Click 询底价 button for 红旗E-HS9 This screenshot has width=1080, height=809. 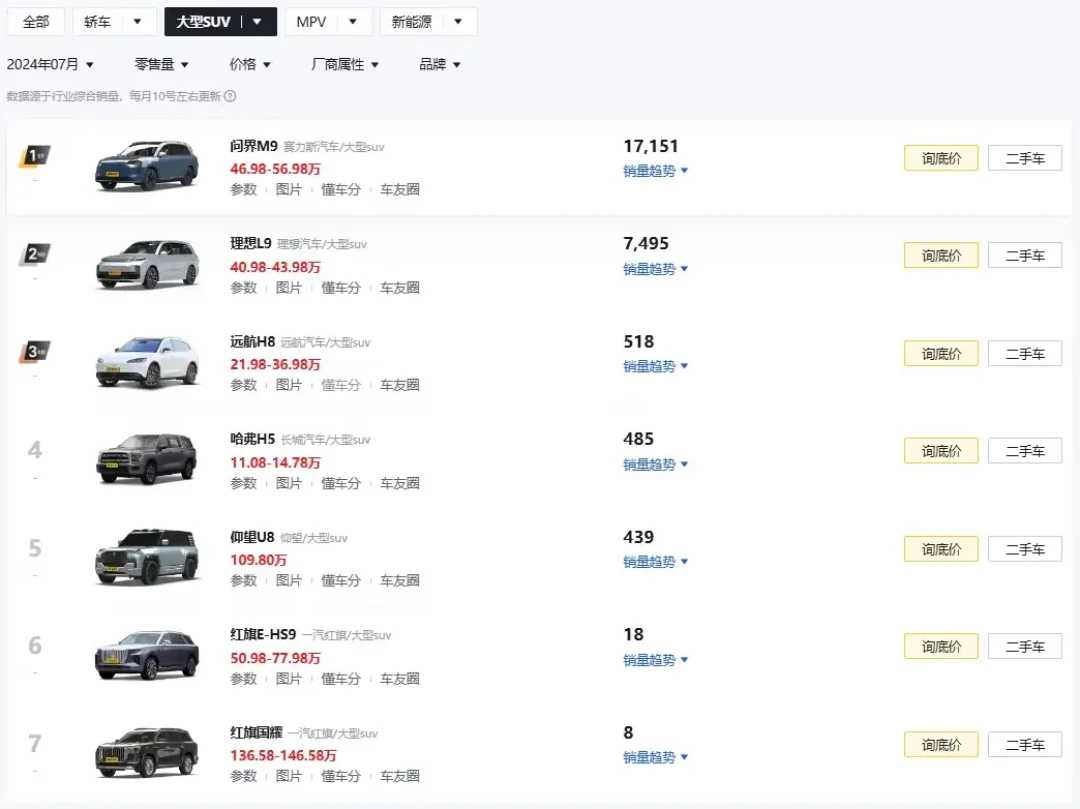pyautogui.click(x=941, y=647)
